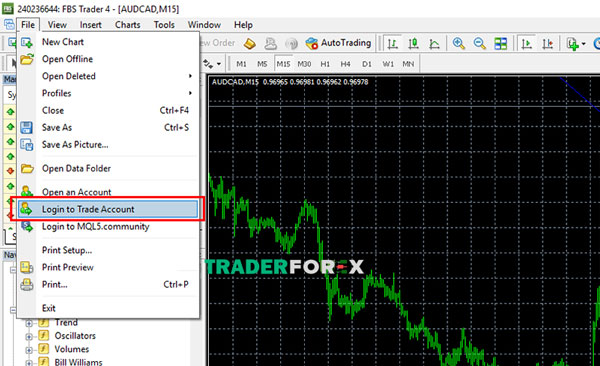Select the Volumes tree item
The width and height of the screenshot is (600, 366).
coord(72,349)
